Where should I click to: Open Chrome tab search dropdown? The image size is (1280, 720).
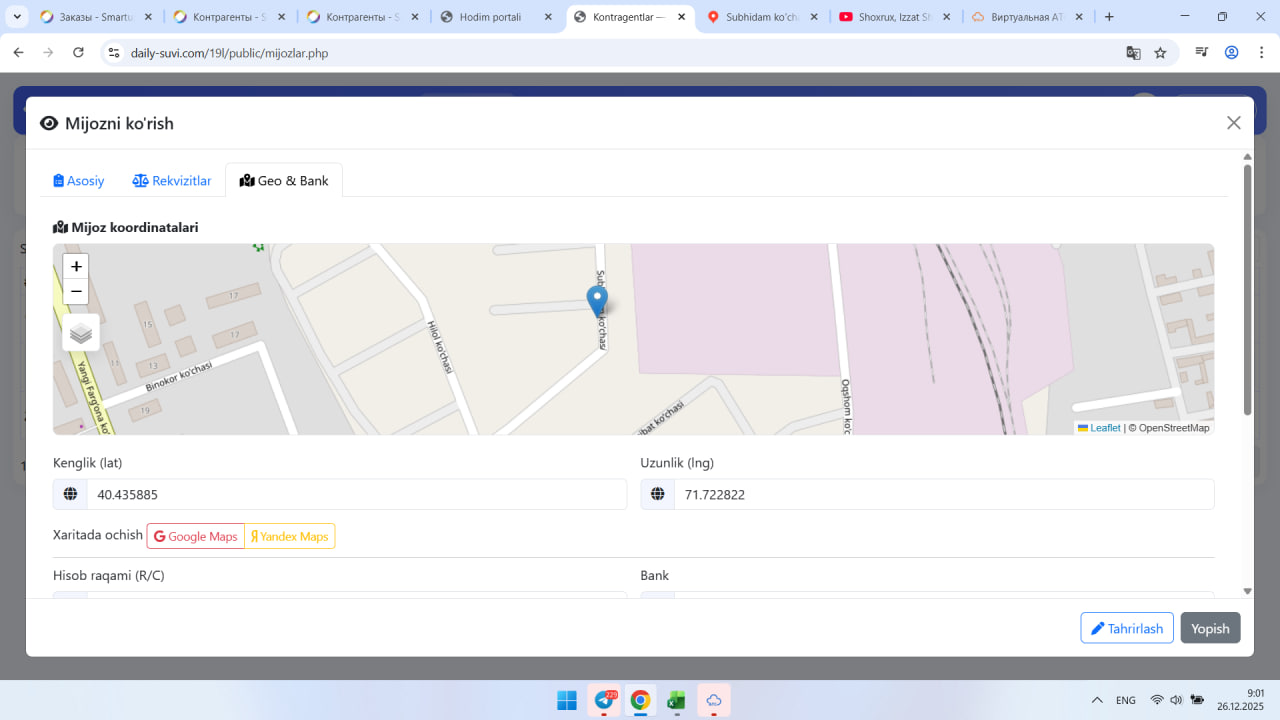click(x=17, y=17)
